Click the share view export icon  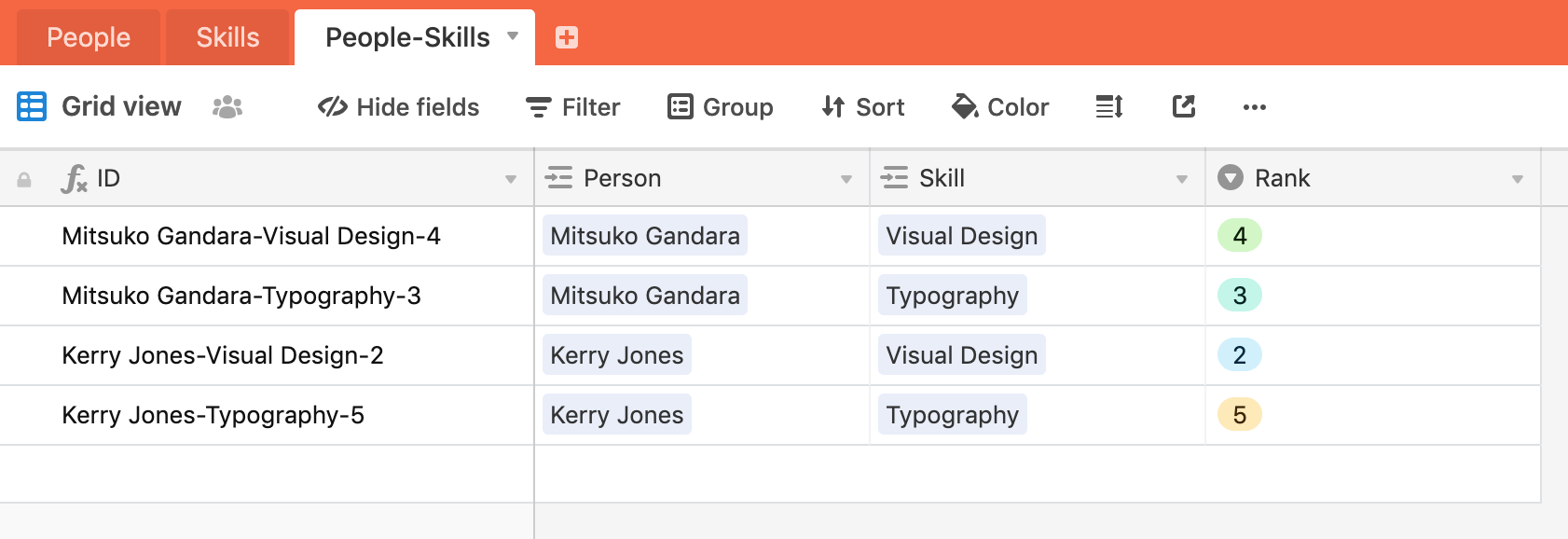1184,106
